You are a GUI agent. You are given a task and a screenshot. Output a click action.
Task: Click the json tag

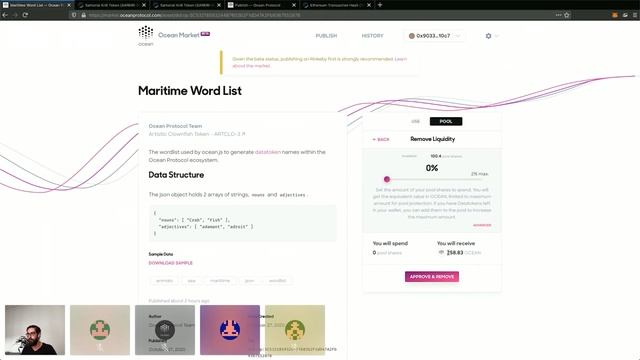[249, 281]
